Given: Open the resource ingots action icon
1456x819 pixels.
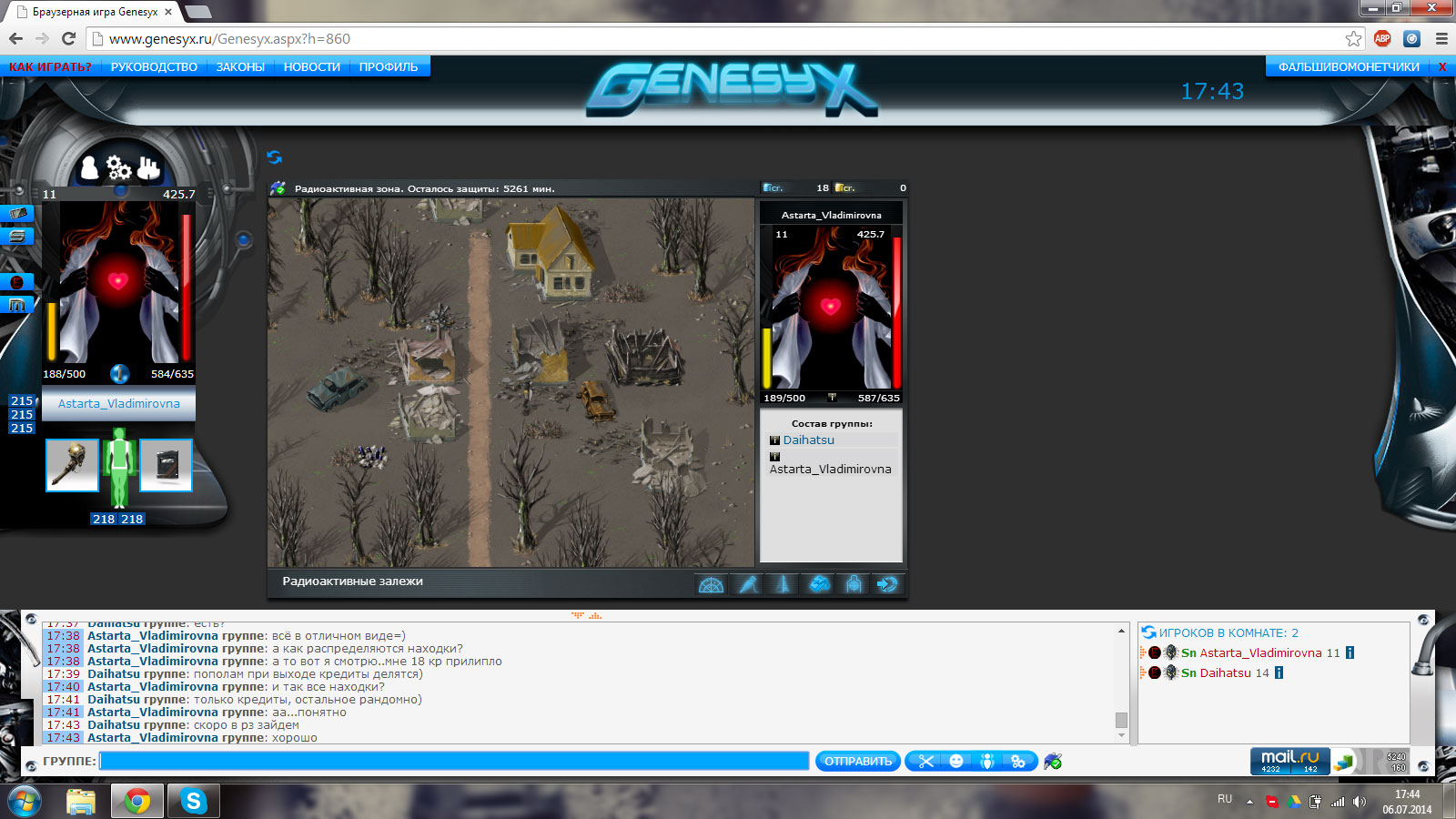Looking at the screenshot, I should coord(819,584).
